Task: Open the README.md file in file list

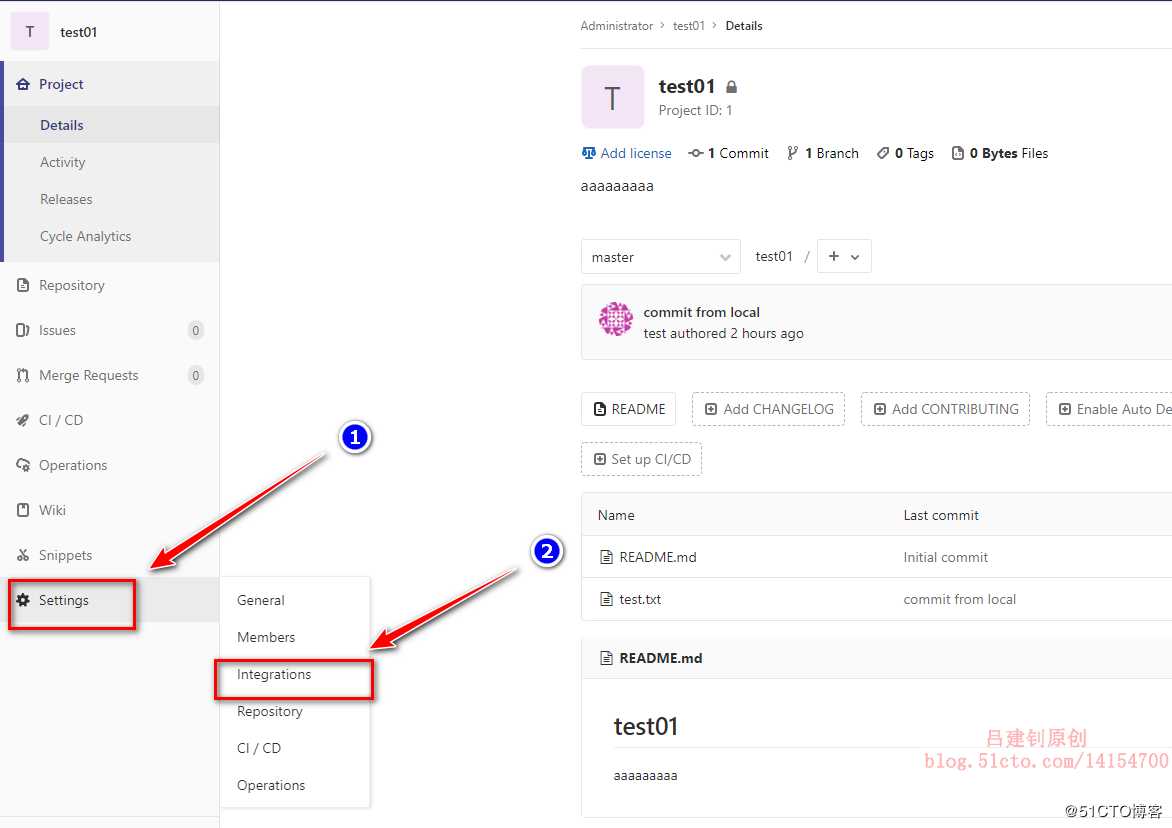Action: tap(658, 557)
